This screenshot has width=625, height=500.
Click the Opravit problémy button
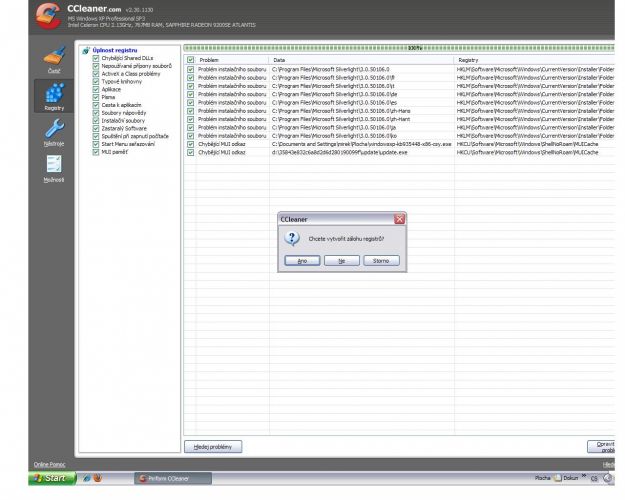click(x=601, y=447)
